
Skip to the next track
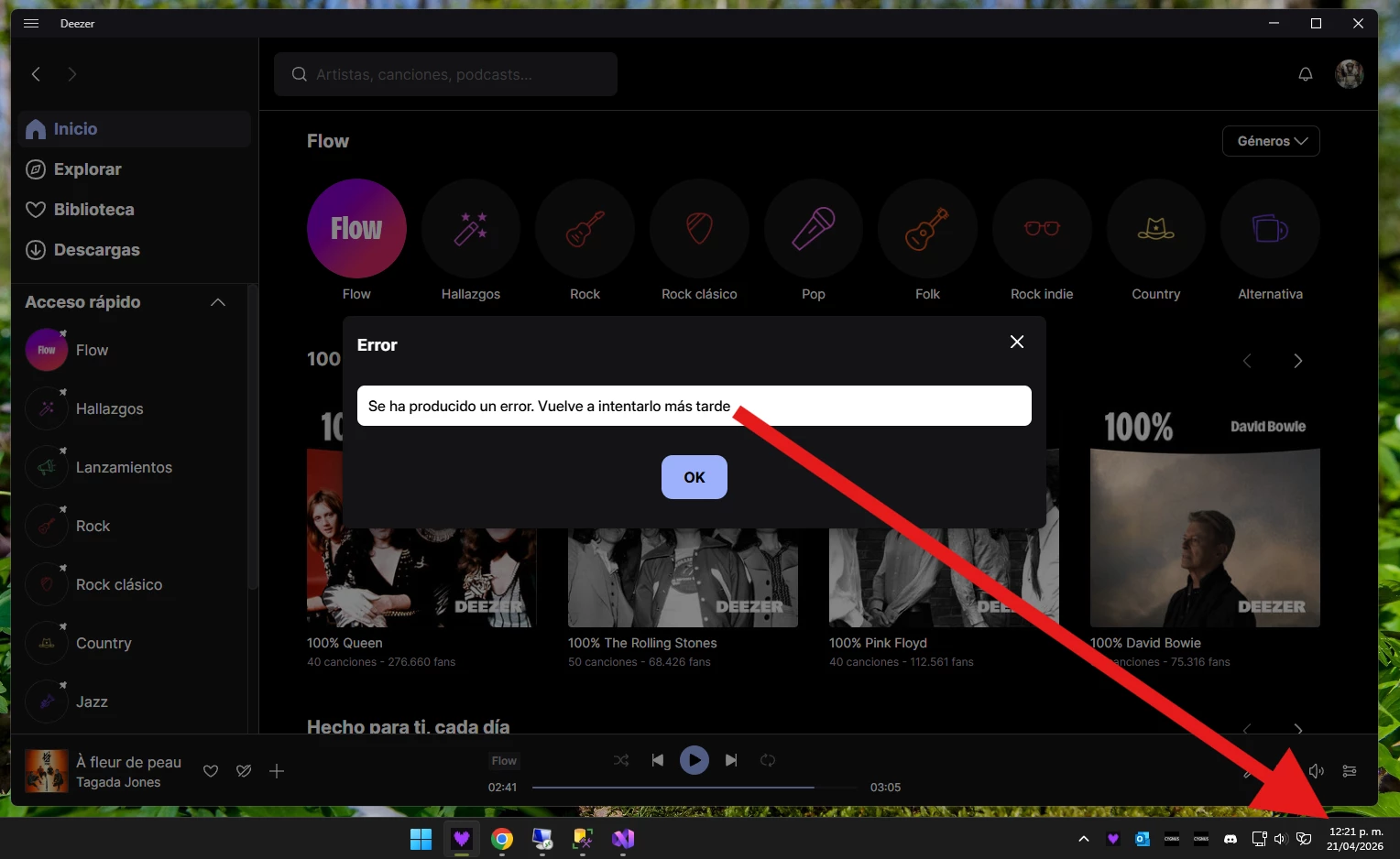[731, 760]
